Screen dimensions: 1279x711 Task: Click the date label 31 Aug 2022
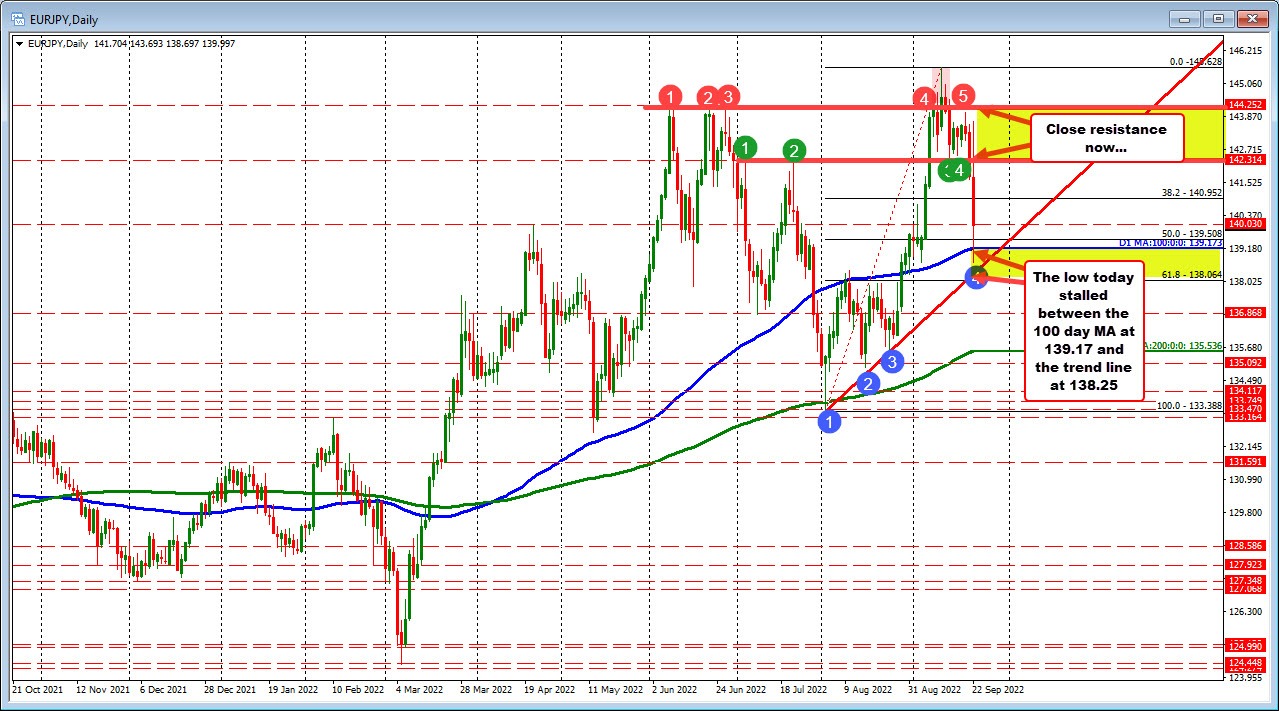point(932,690)
